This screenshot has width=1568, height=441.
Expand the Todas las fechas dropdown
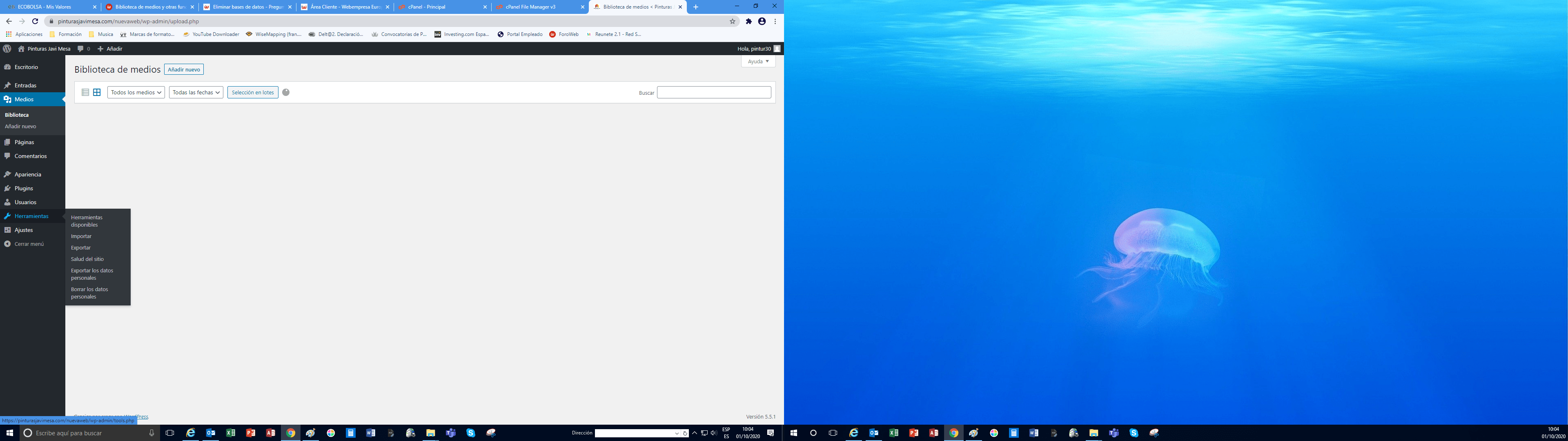coord(196,93)
